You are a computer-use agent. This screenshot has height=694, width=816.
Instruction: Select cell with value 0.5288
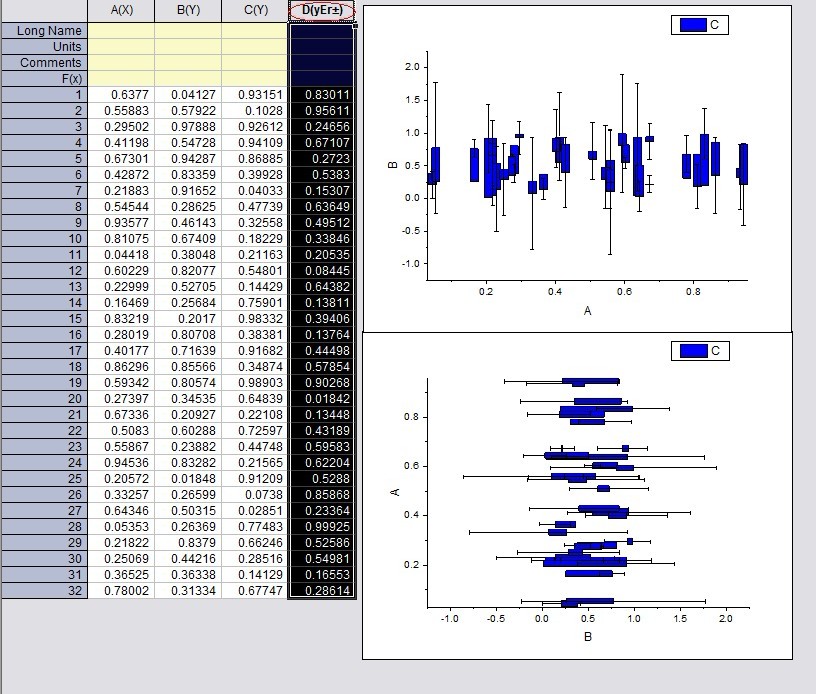click(x=322, y=479)
